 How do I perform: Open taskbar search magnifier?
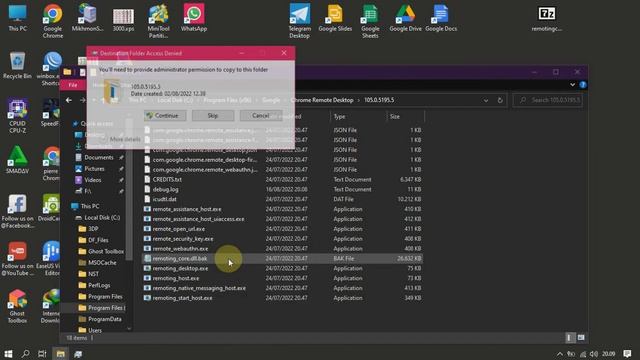[25, 353]
